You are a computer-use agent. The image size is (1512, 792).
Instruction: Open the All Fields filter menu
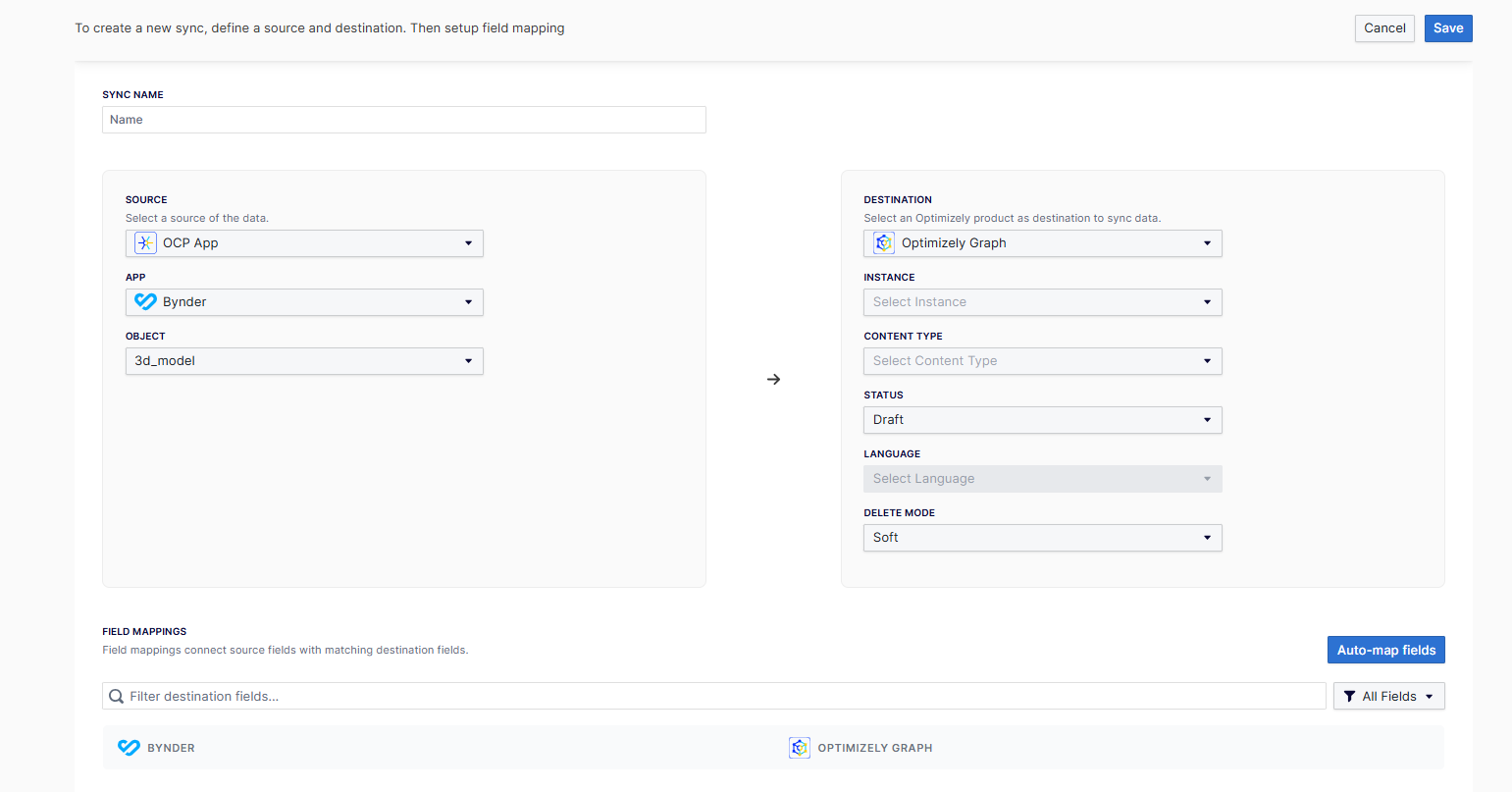[1388, 697]
